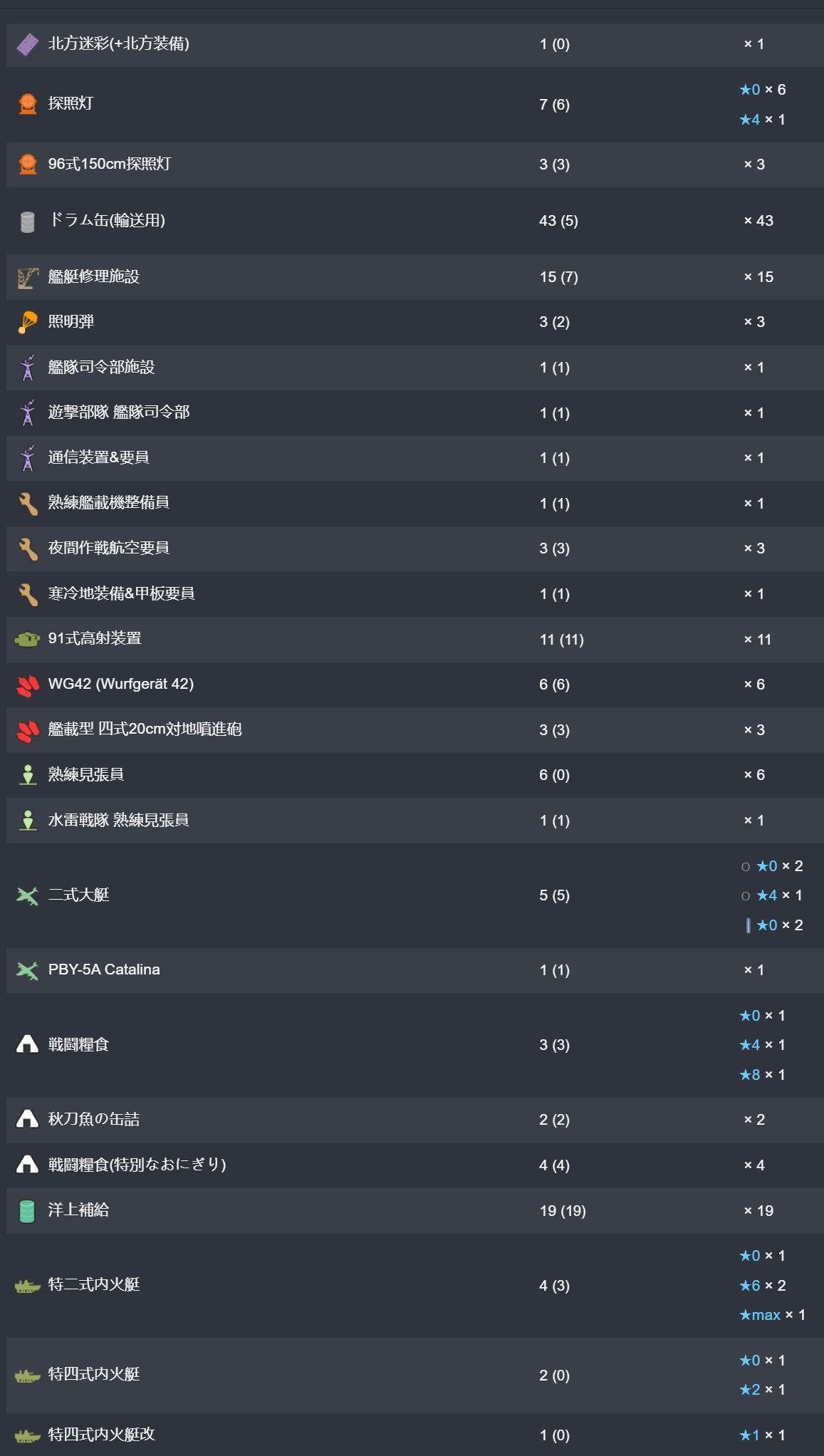Click the 戦闘糧食 rice ball icon

28,1044
